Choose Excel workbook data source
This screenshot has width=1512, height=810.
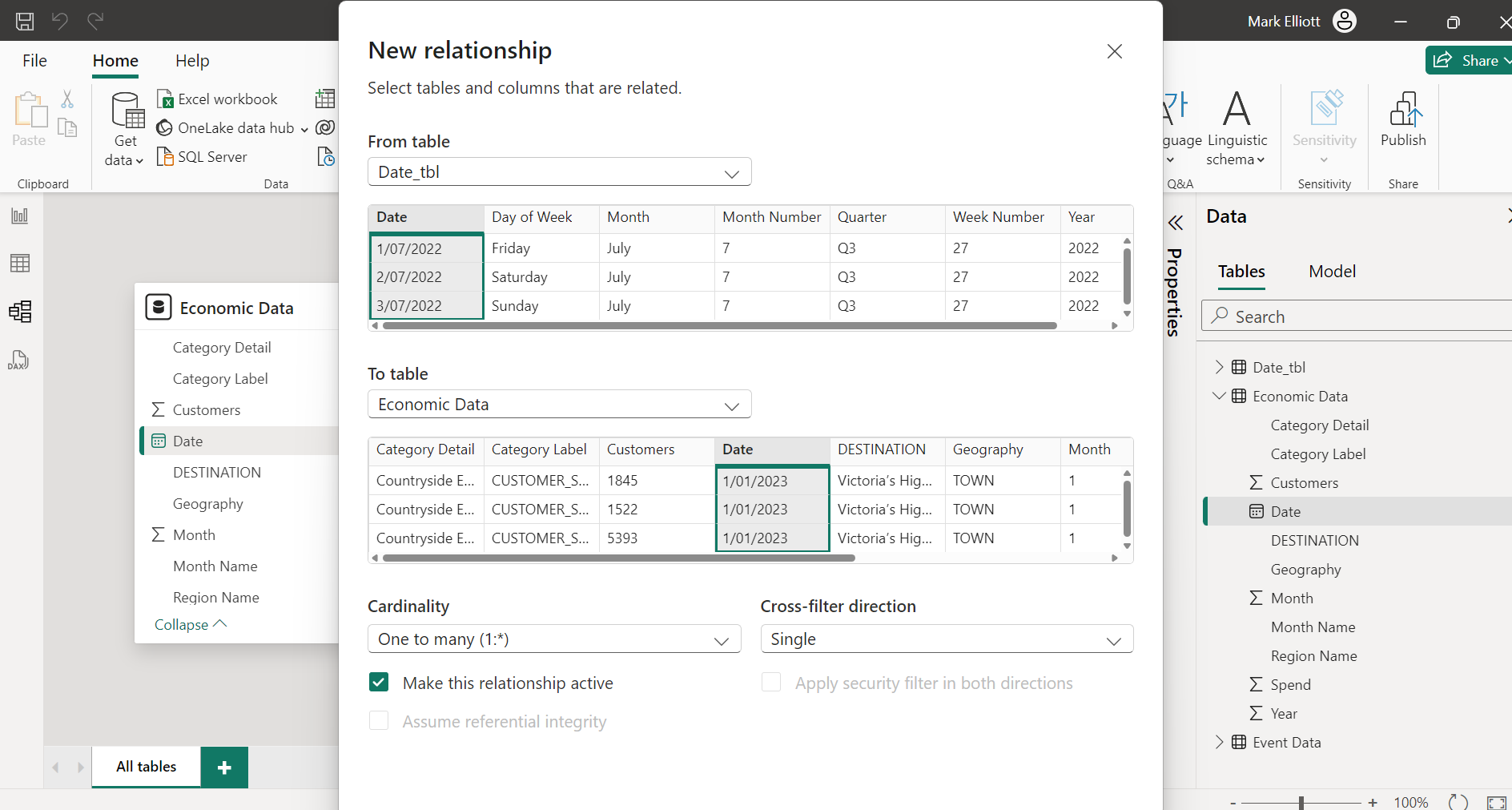[x=217, y=99]
